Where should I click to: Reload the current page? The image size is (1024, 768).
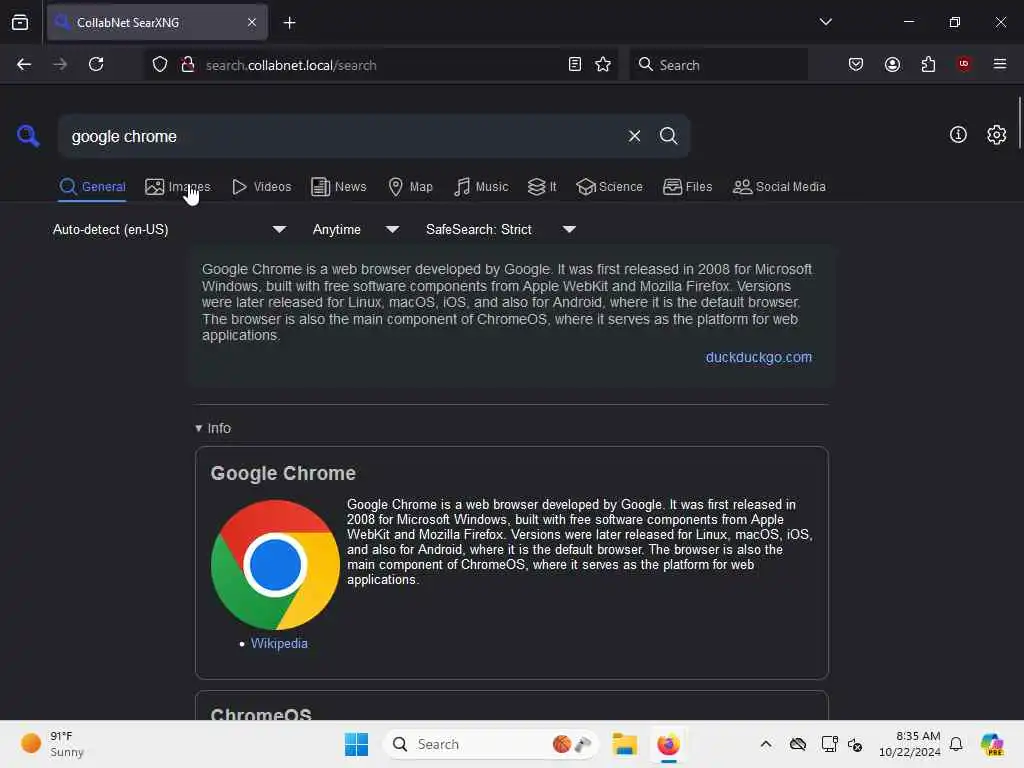click(96, 65)
